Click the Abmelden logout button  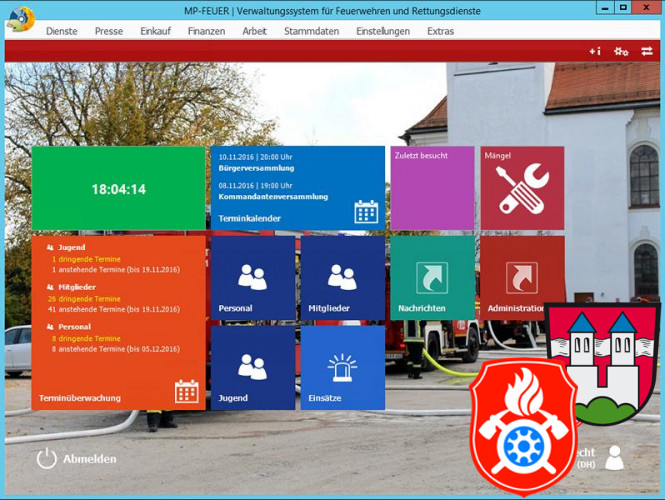[x=77, y=459]
